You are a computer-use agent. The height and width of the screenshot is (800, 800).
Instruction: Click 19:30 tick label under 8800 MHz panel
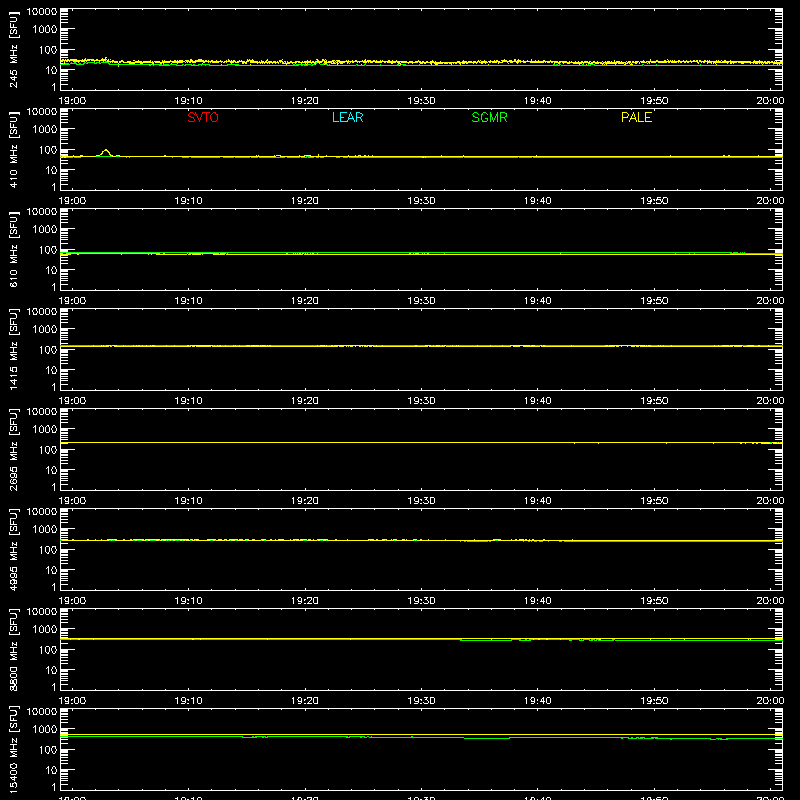[421, 701]
